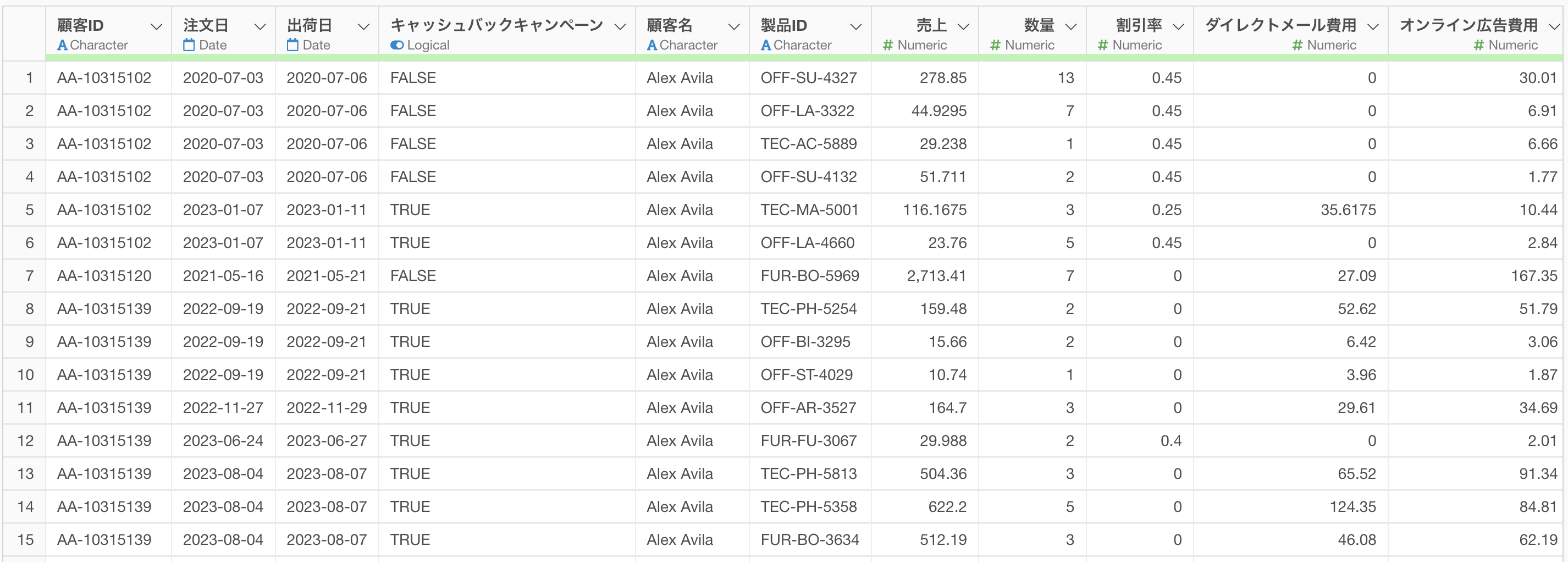Click product ID FUR-BO-3634
This screenshot has height=562, width=1568.
click(x=809, y=539)
